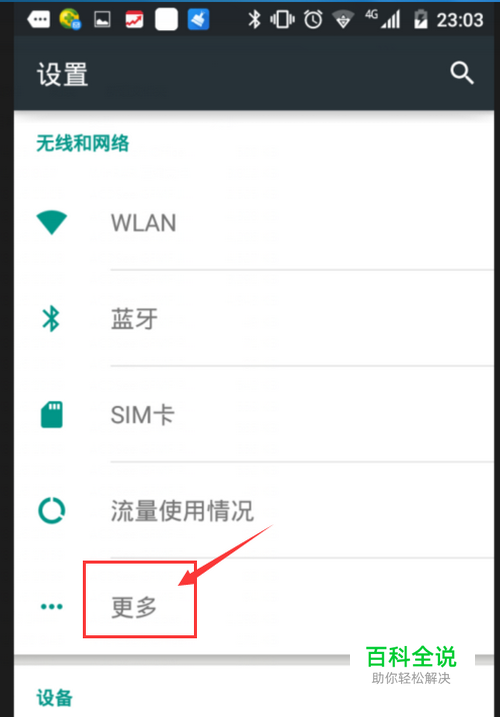This screenshot has height=717, width=500.
Task: Tap the data usage circle icon
Action: 52,510
